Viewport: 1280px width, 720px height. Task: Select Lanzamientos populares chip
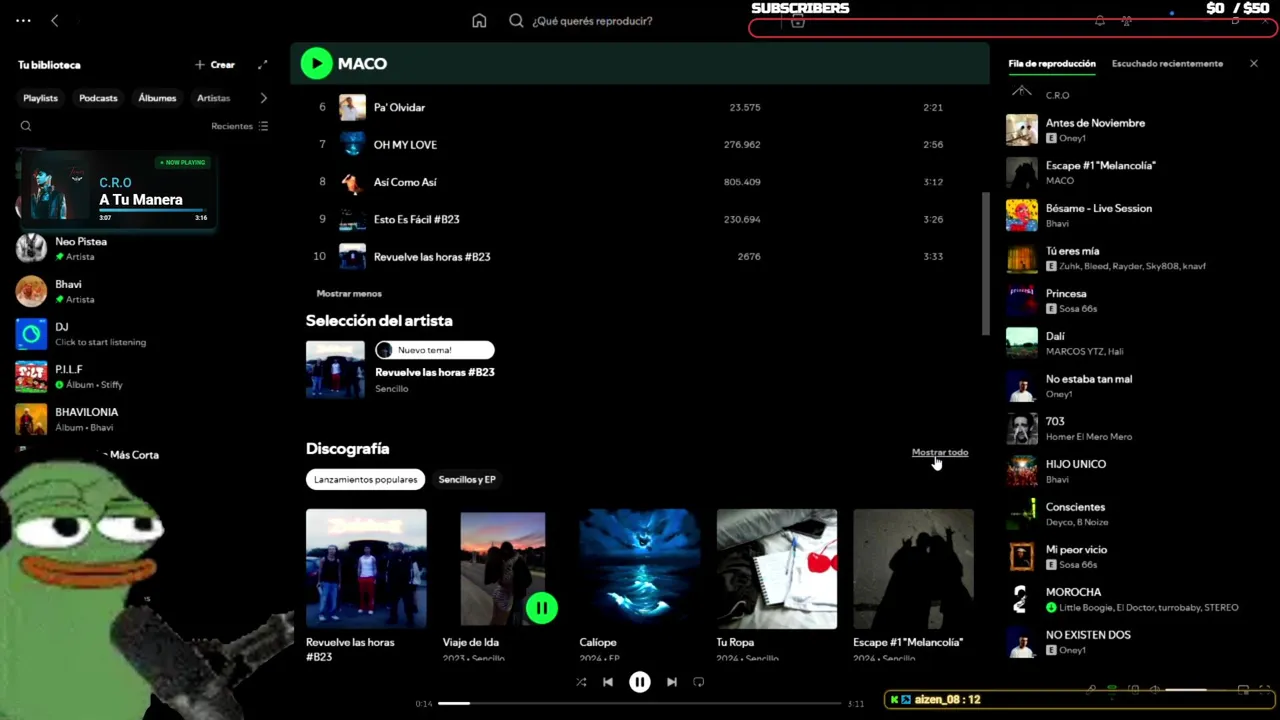[365, 480]
